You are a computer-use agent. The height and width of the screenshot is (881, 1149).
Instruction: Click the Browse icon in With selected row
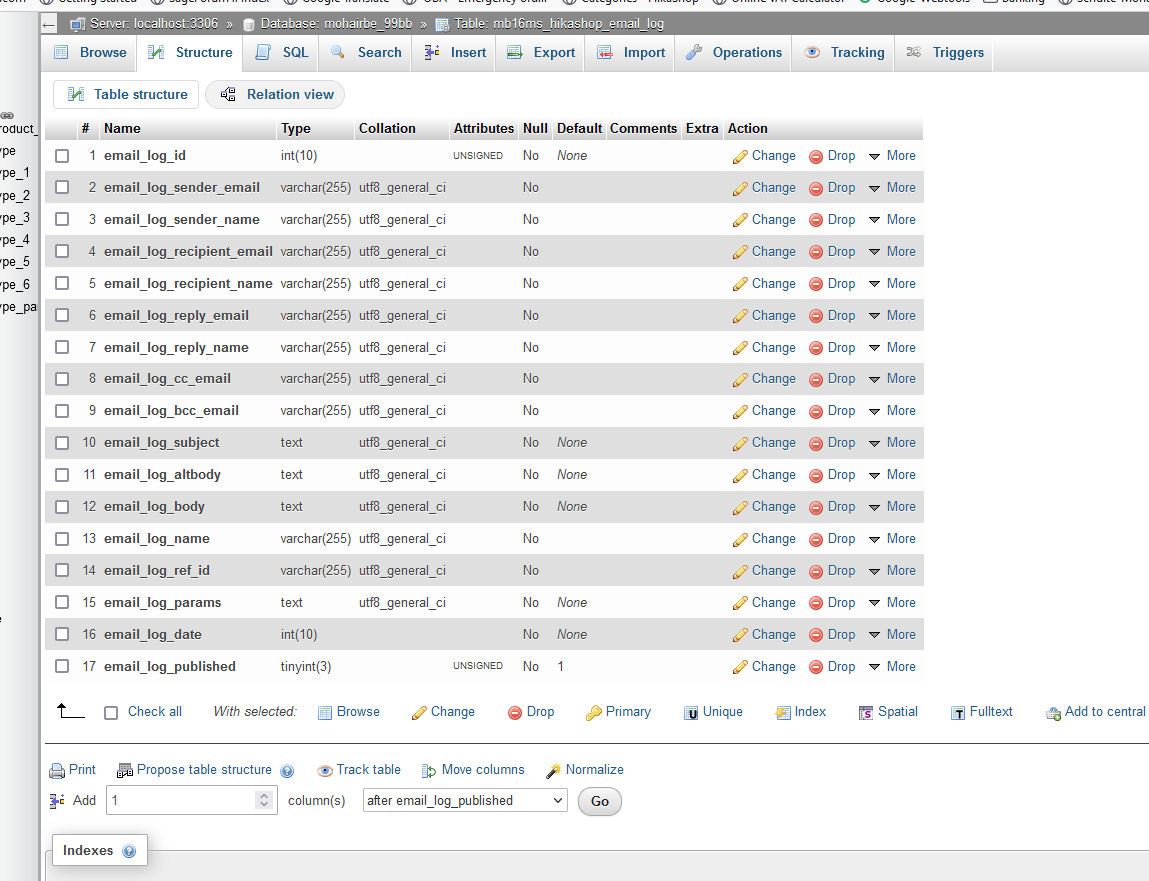click(325, 712)
